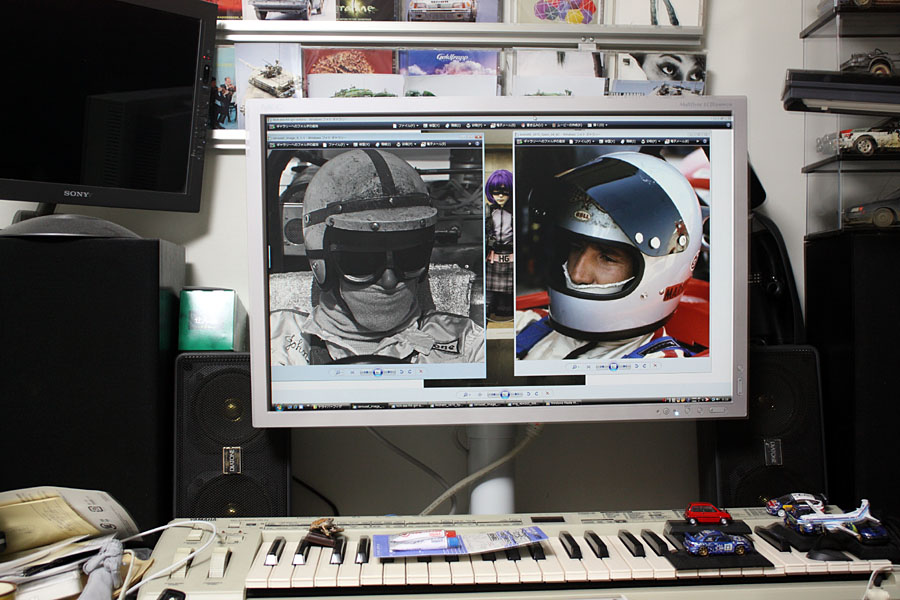Start slide show in the back window
The width and height of the screenshot is (900, 600).
505,395
